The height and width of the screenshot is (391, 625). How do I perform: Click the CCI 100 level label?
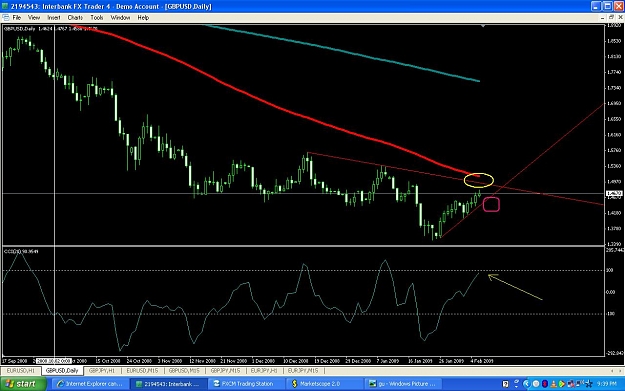[x=610, y=271]
